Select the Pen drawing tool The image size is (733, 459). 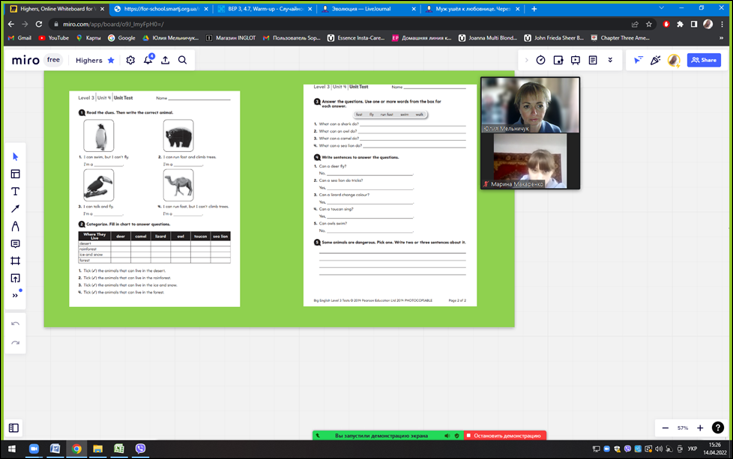(15, 226)
